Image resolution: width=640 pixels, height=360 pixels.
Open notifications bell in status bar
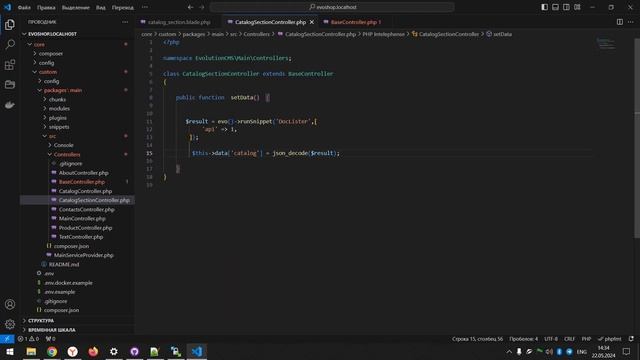(631, 339)
